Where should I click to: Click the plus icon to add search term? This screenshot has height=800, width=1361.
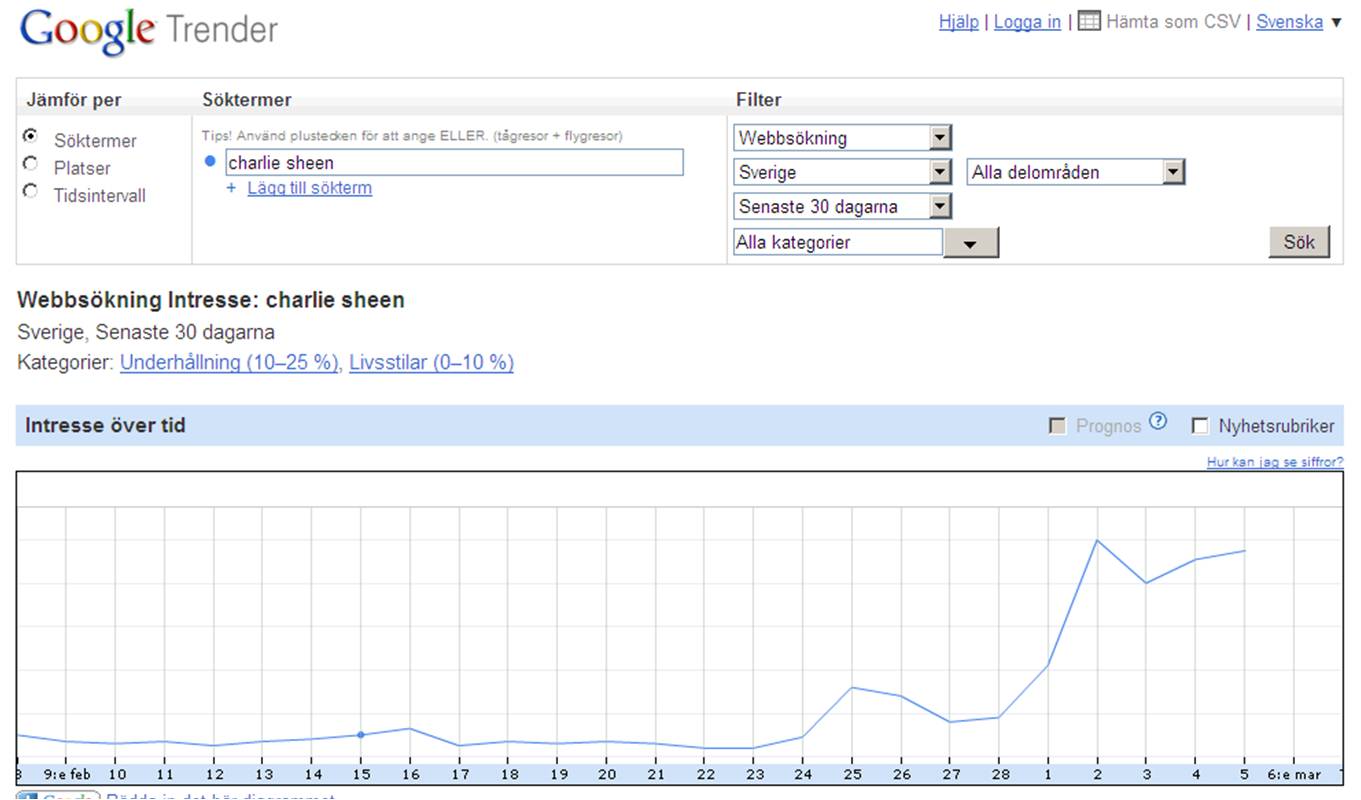click(231, 188)
